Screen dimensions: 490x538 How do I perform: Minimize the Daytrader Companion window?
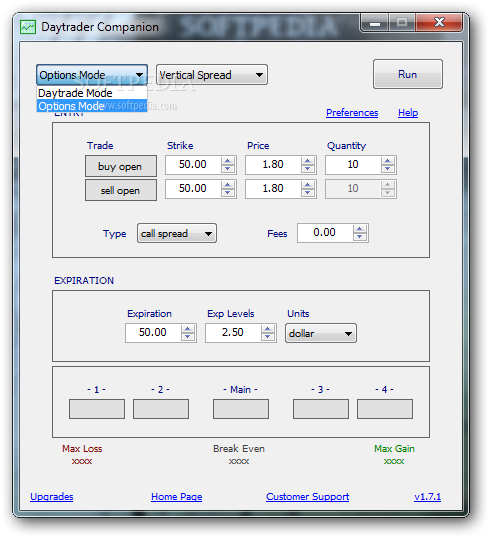click(x=375, y=23)
